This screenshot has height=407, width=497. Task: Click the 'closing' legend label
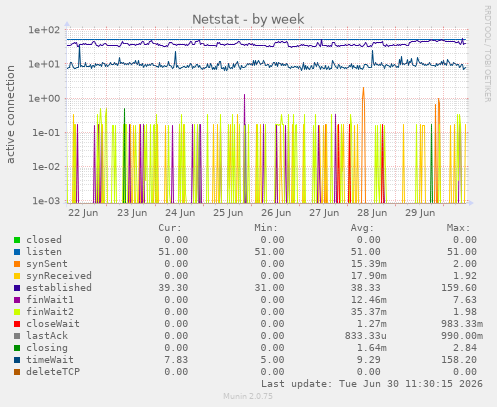pos(47,348)
